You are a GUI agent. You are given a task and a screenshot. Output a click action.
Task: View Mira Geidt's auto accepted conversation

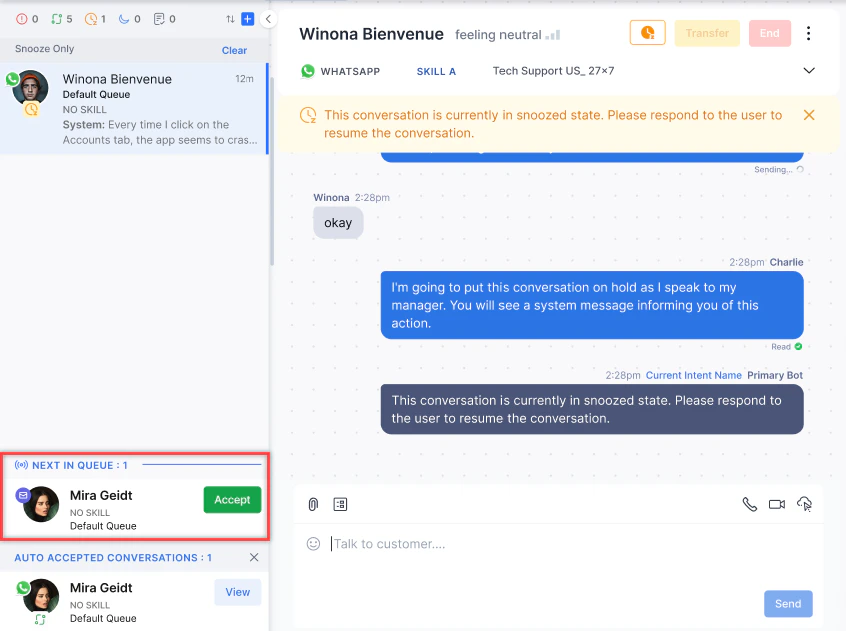pos(237,592)
